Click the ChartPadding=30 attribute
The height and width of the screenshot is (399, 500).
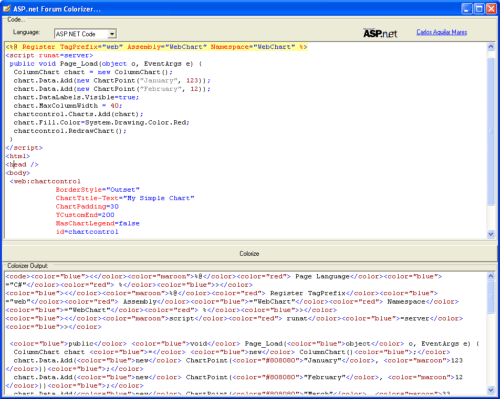coord(87,207)
